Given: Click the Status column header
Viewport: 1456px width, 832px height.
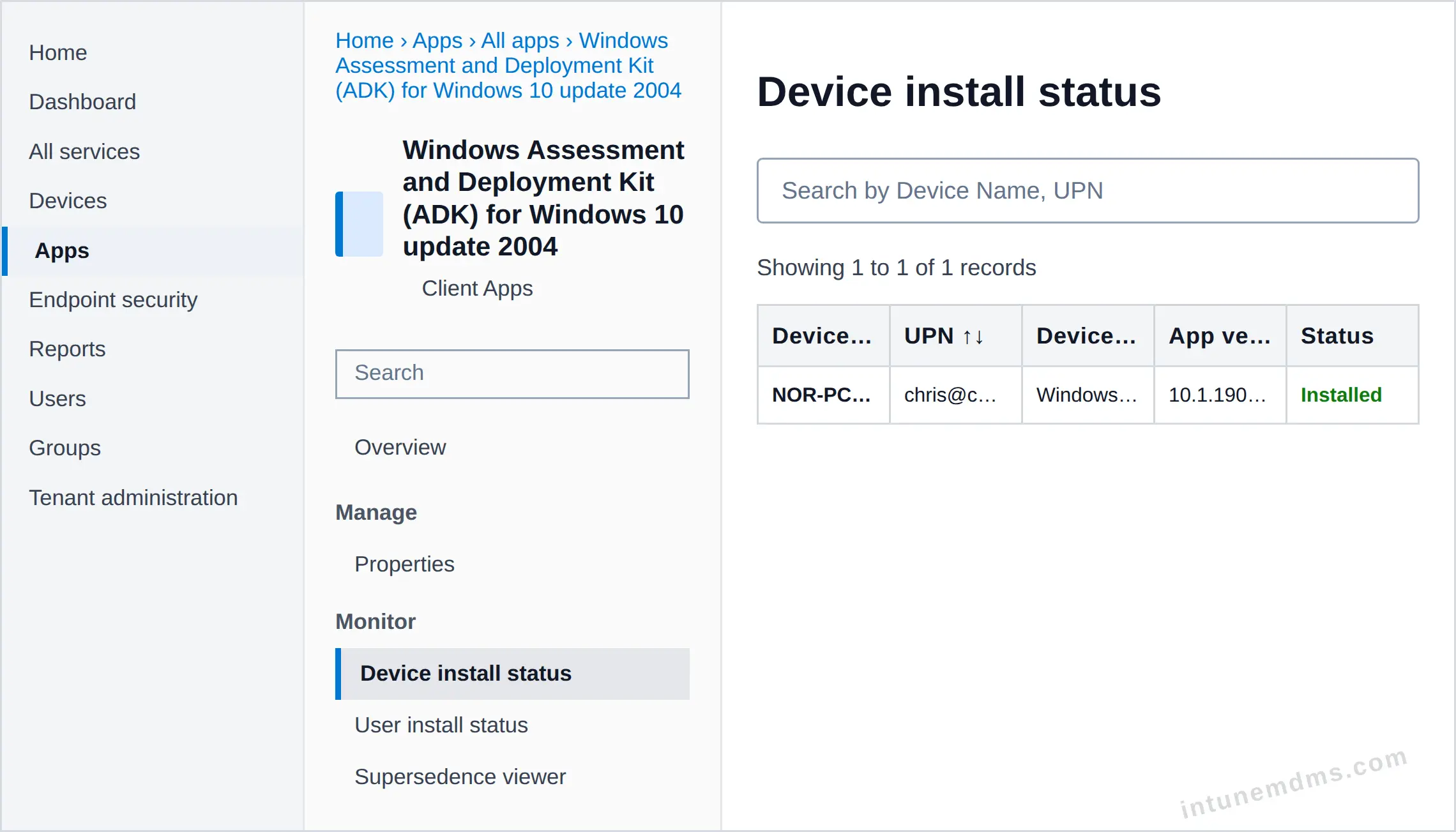Looking at the screenshot, I should pyautogui.click(x=1352, y=336).
